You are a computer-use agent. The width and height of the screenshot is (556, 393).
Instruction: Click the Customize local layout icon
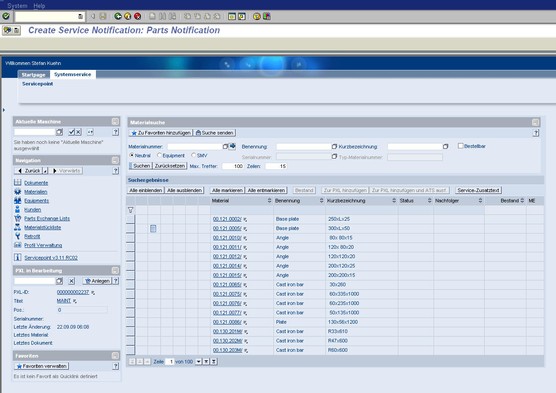point(267,16)
